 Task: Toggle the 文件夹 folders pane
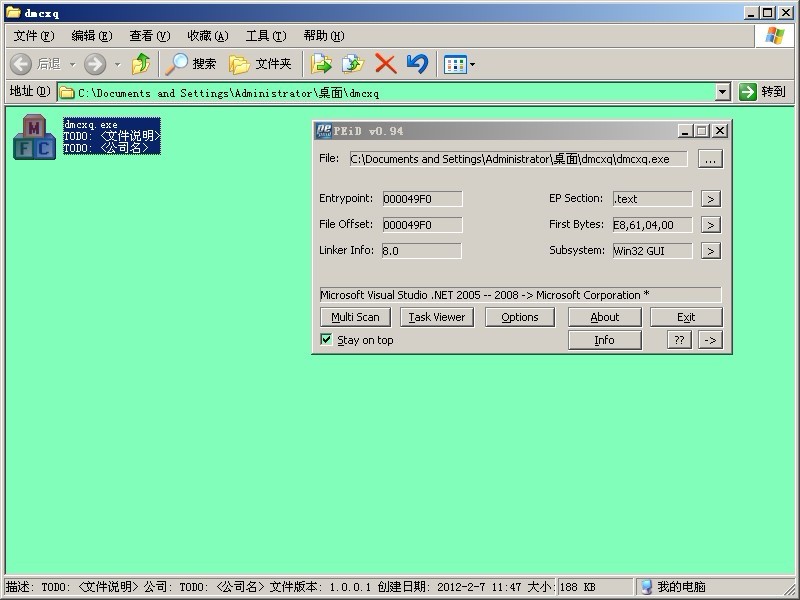pos(260,64)
